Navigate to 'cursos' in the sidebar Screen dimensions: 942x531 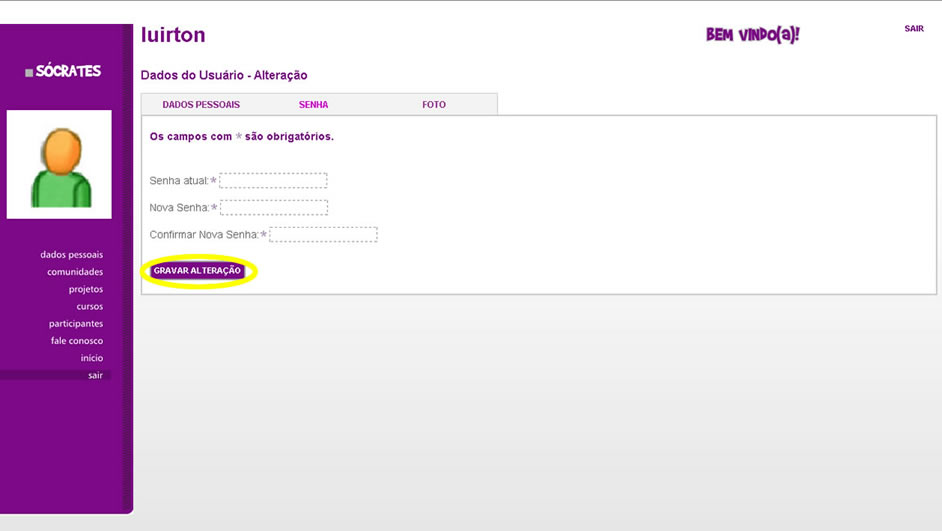point(89,306)
